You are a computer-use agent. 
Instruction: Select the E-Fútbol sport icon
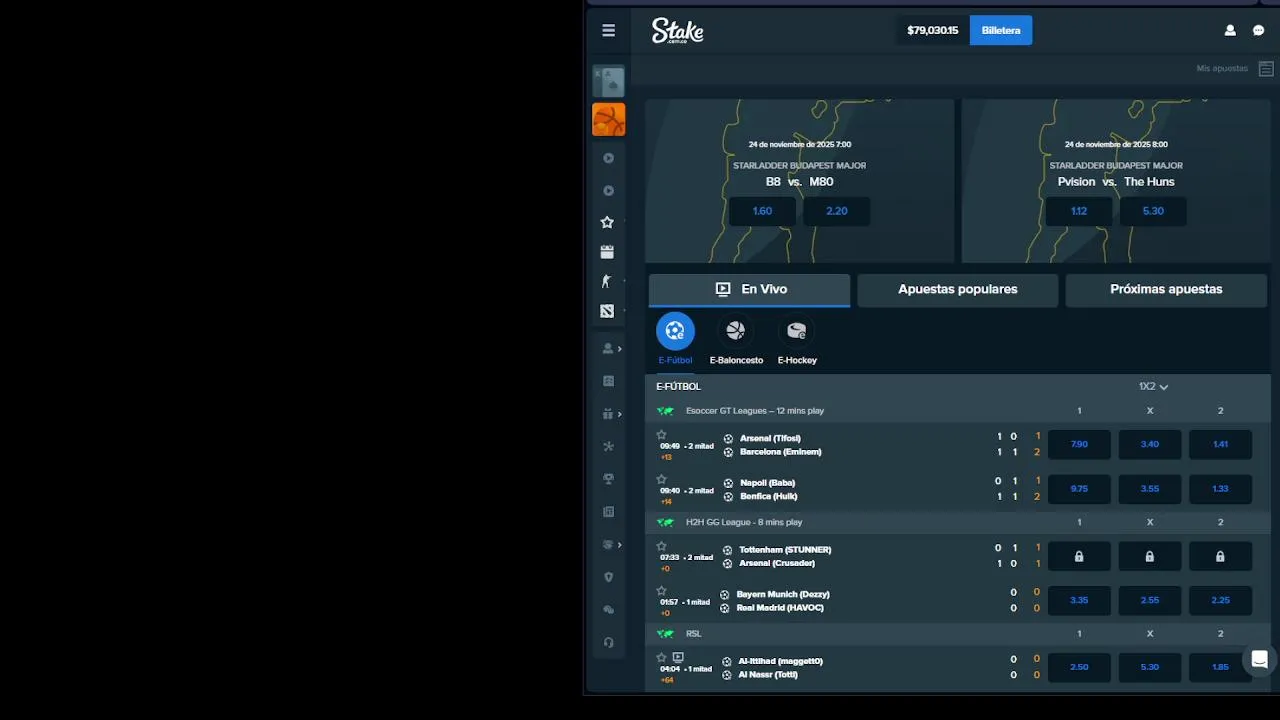(675, 331)
